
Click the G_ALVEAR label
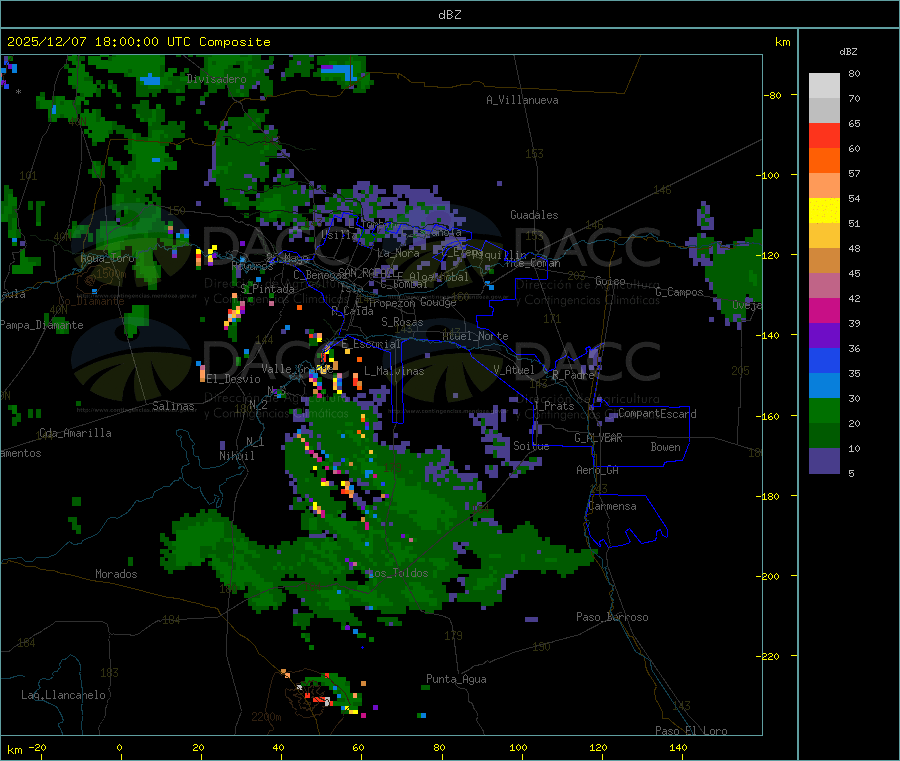tap(598, 438)
